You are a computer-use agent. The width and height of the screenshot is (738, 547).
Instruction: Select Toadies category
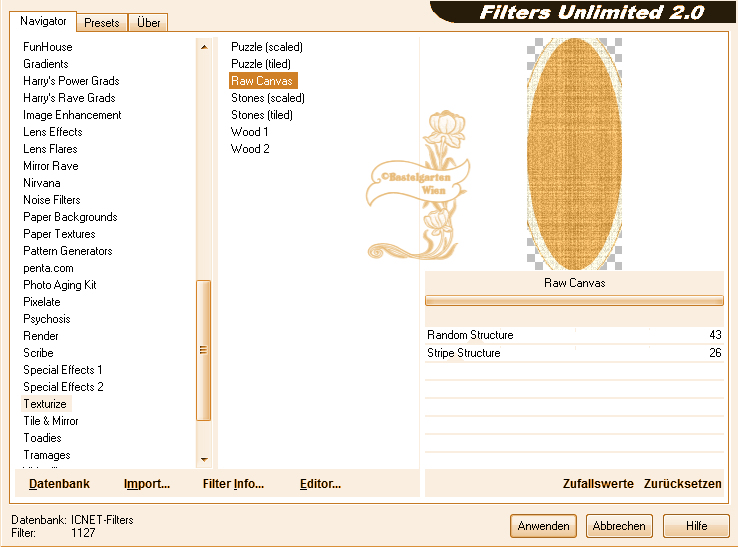coord(42,438)
